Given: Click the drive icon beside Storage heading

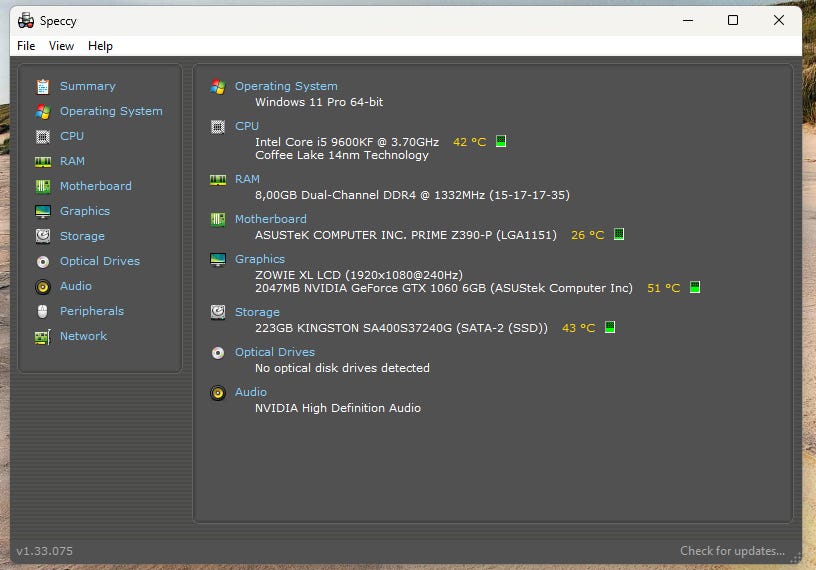Looking at the screenshot, I should [218, 312].
